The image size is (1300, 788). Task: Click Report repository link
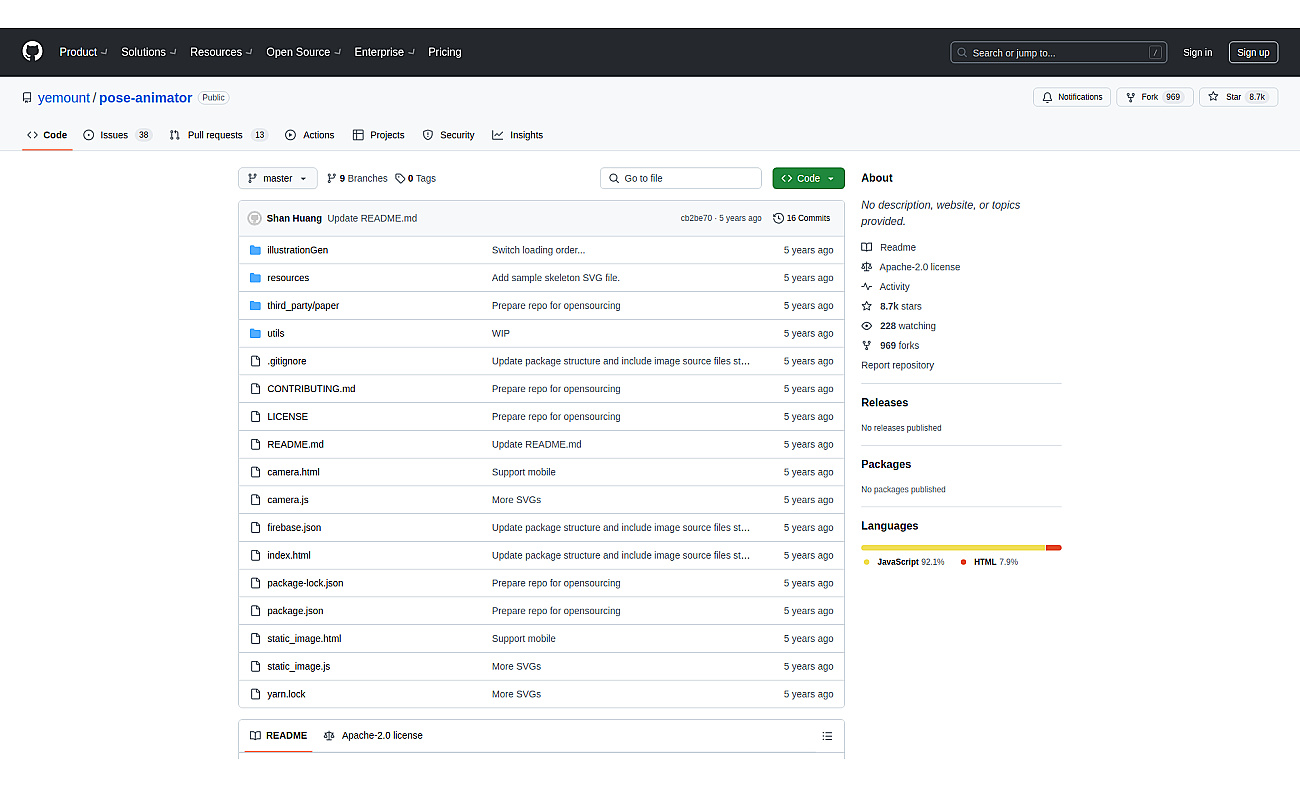897,366
